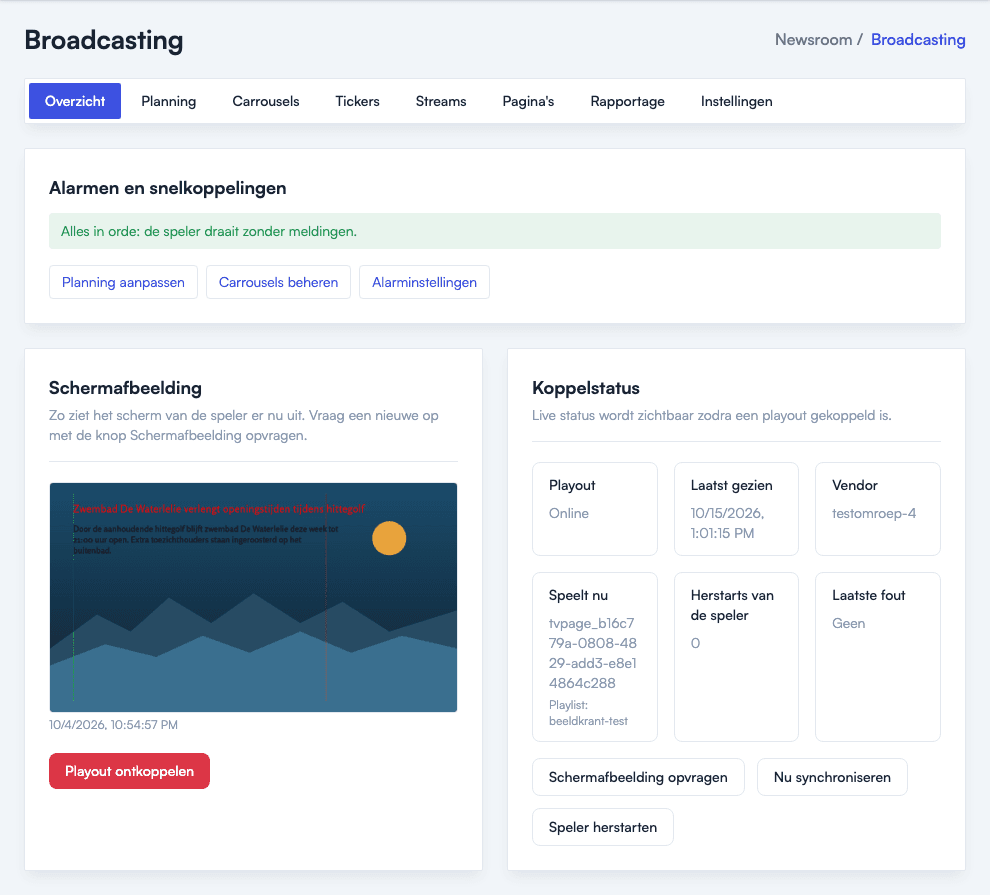Open Carrousels beheren shortcut
The image size is (990, 895).
point(278,282)
